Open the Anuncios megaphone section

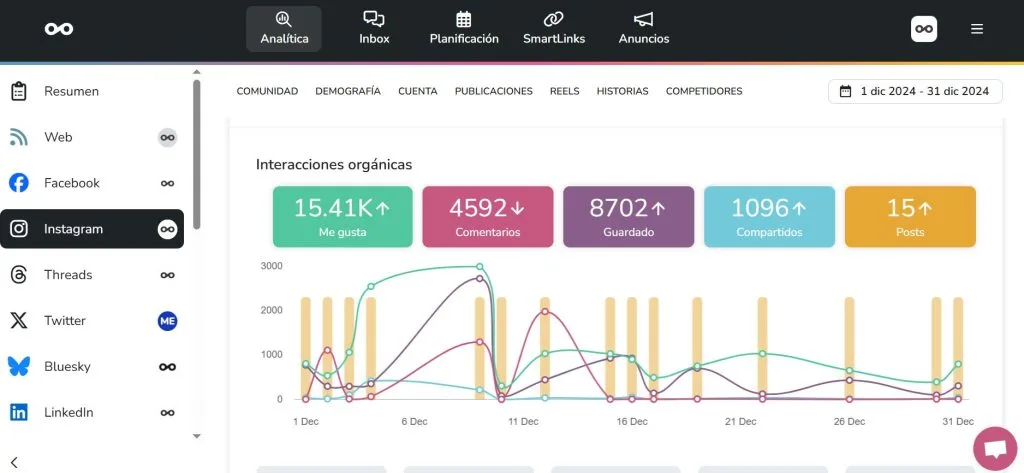pyautogui.click(x=644, y=28)
